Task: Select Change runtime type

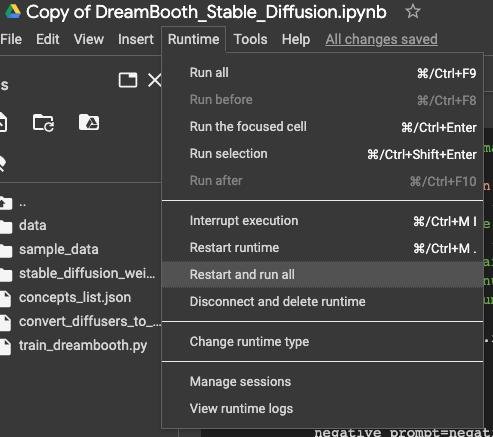Action: pos(323,342)
